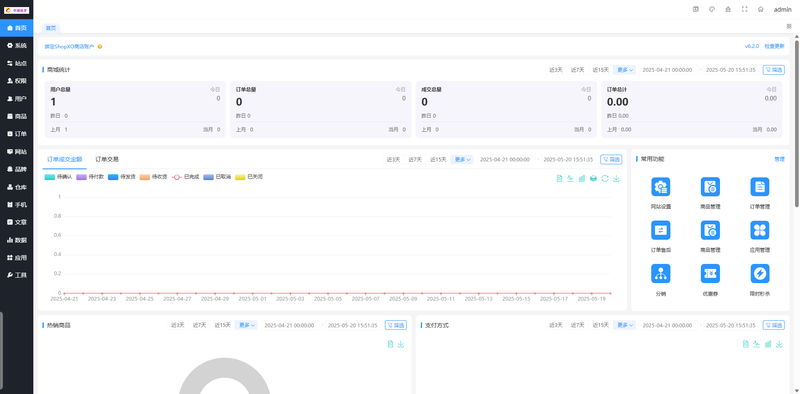Viewport: 800px width, 394px height.
Task: Open the 权限 sidebar menu
Action: [x=17, y=81]
